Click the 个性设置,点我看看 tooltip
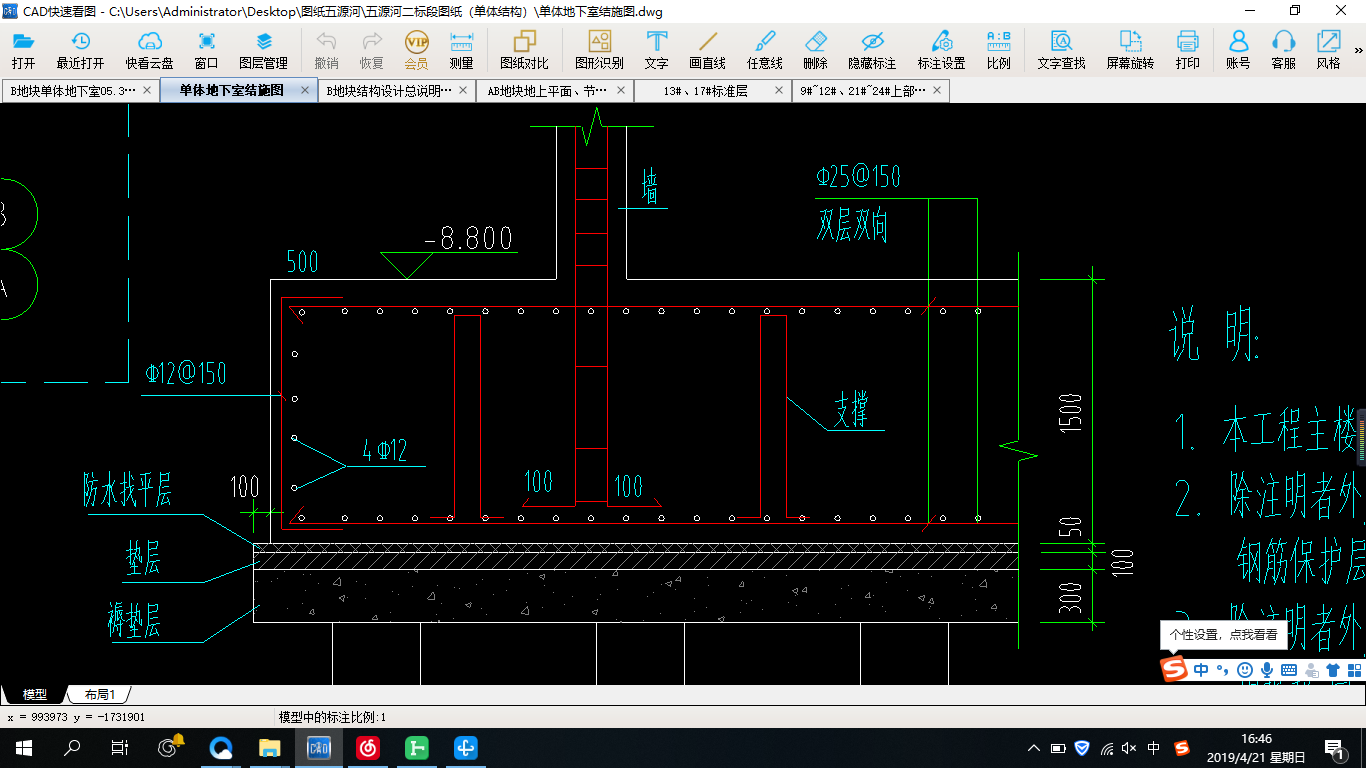 tap(1223, 634)
